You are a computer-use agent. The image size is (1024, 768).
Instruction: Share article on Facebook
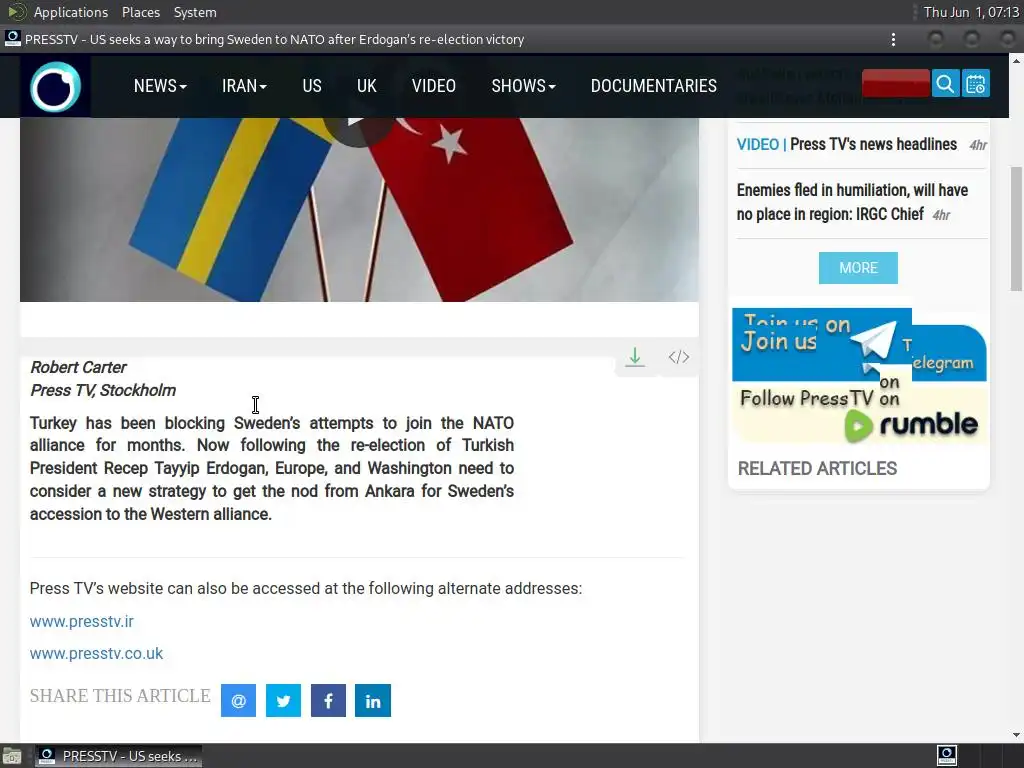tap(328, 700)
